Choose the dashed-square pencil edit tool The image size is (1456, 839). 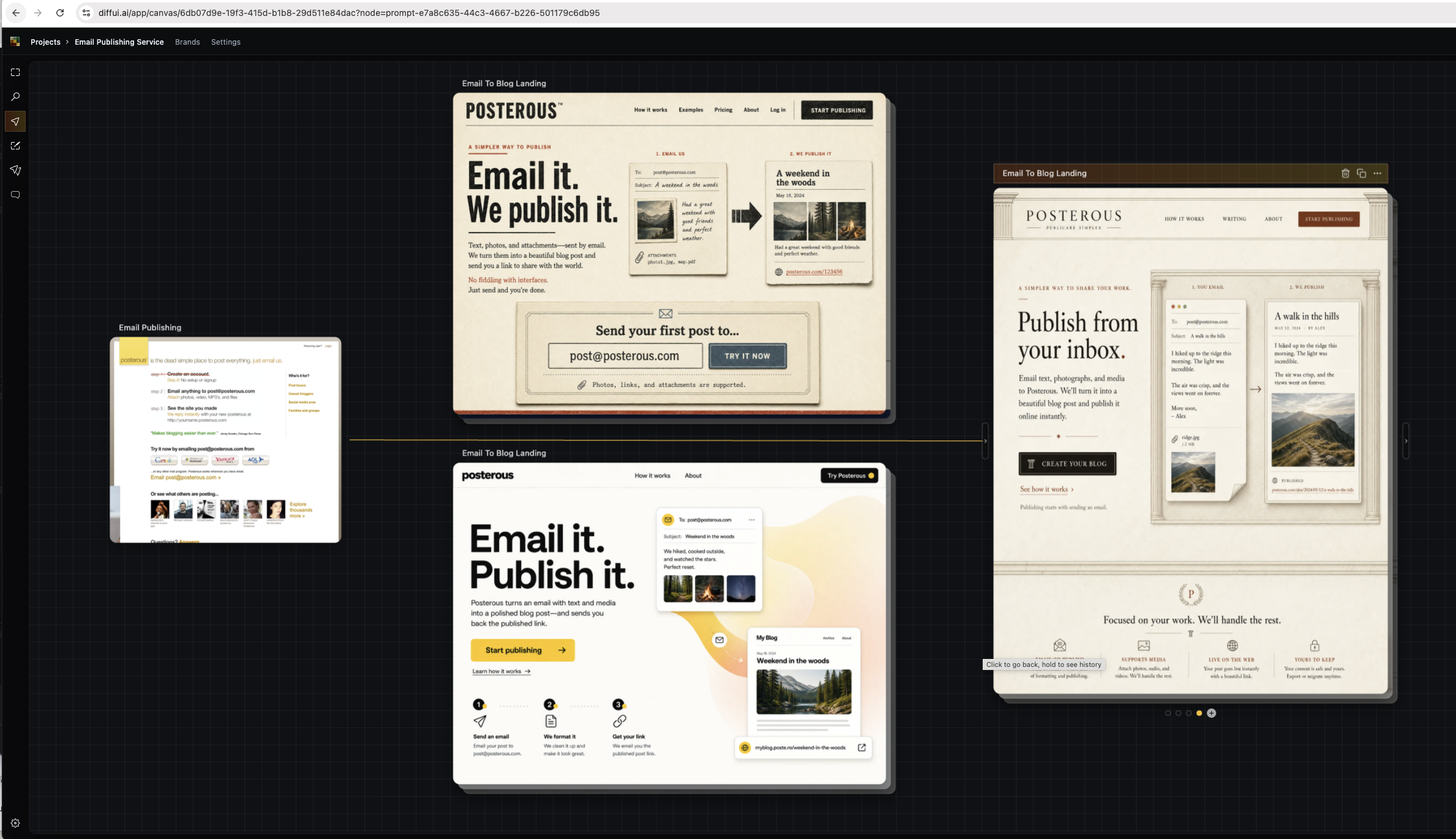click(x=15, y=146)
